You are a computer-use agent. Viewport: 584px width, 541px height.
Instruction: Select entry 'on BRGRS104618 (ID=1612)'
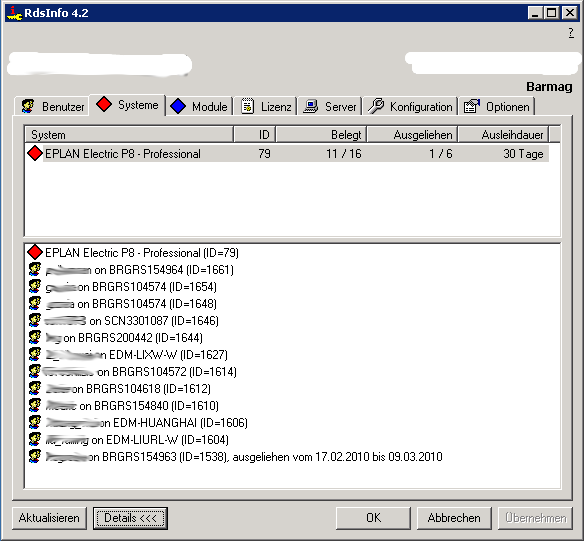click(141, 389)
